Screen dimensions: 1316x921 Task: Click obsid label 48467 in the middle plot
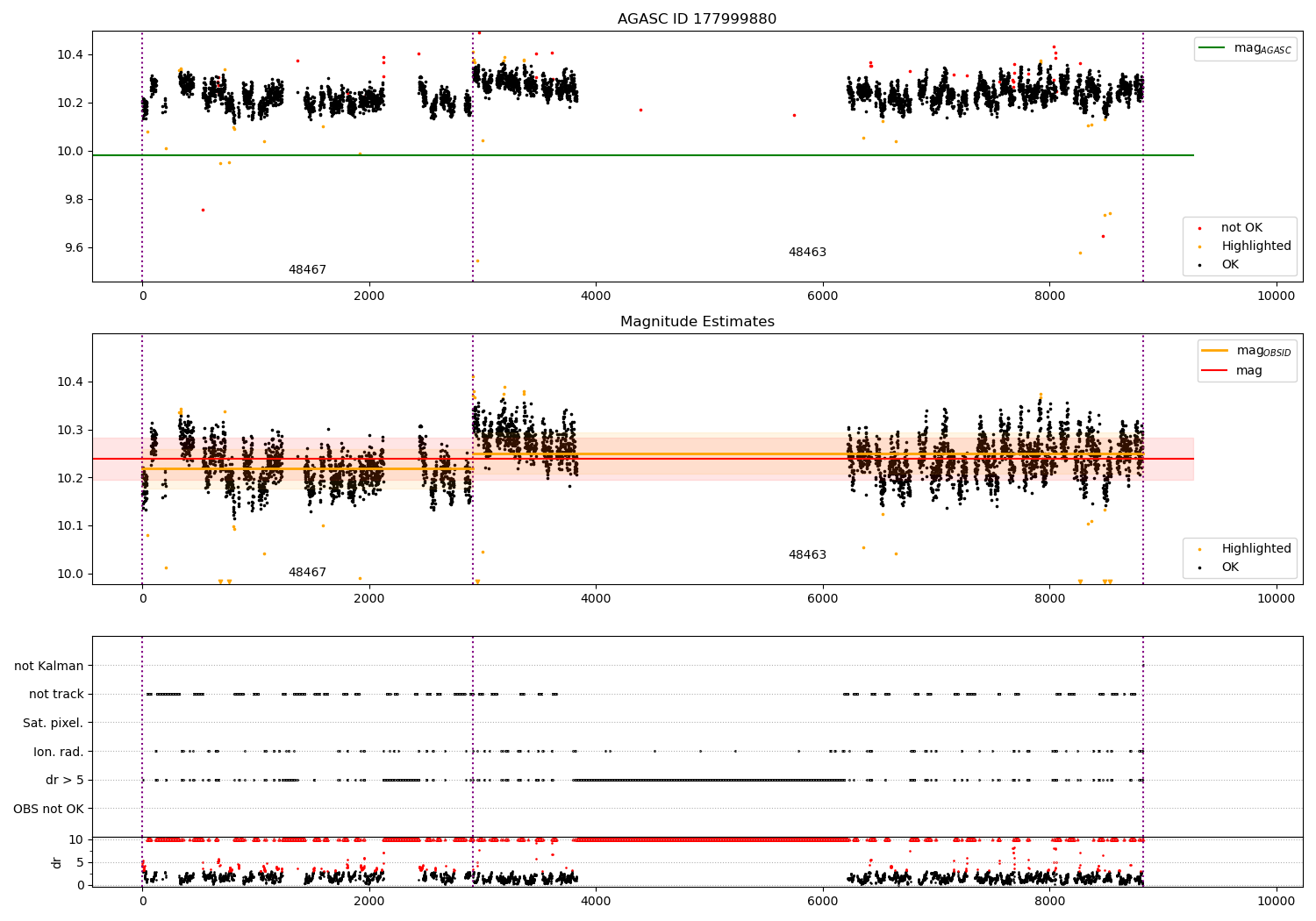pos(307,573)
